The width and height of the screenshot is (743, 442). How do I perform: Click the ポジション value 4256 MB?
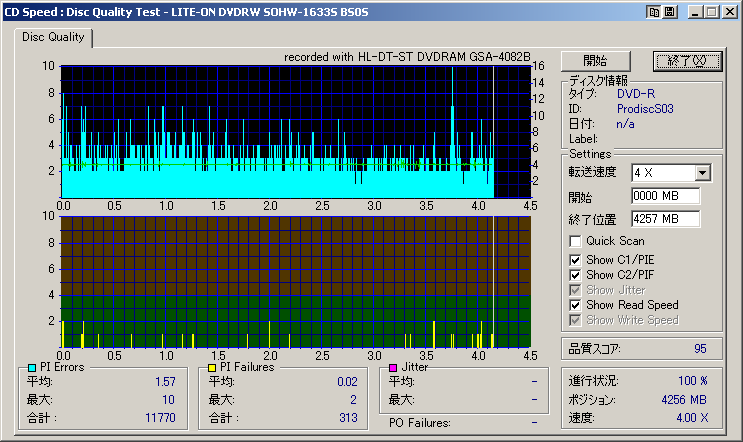684,400
